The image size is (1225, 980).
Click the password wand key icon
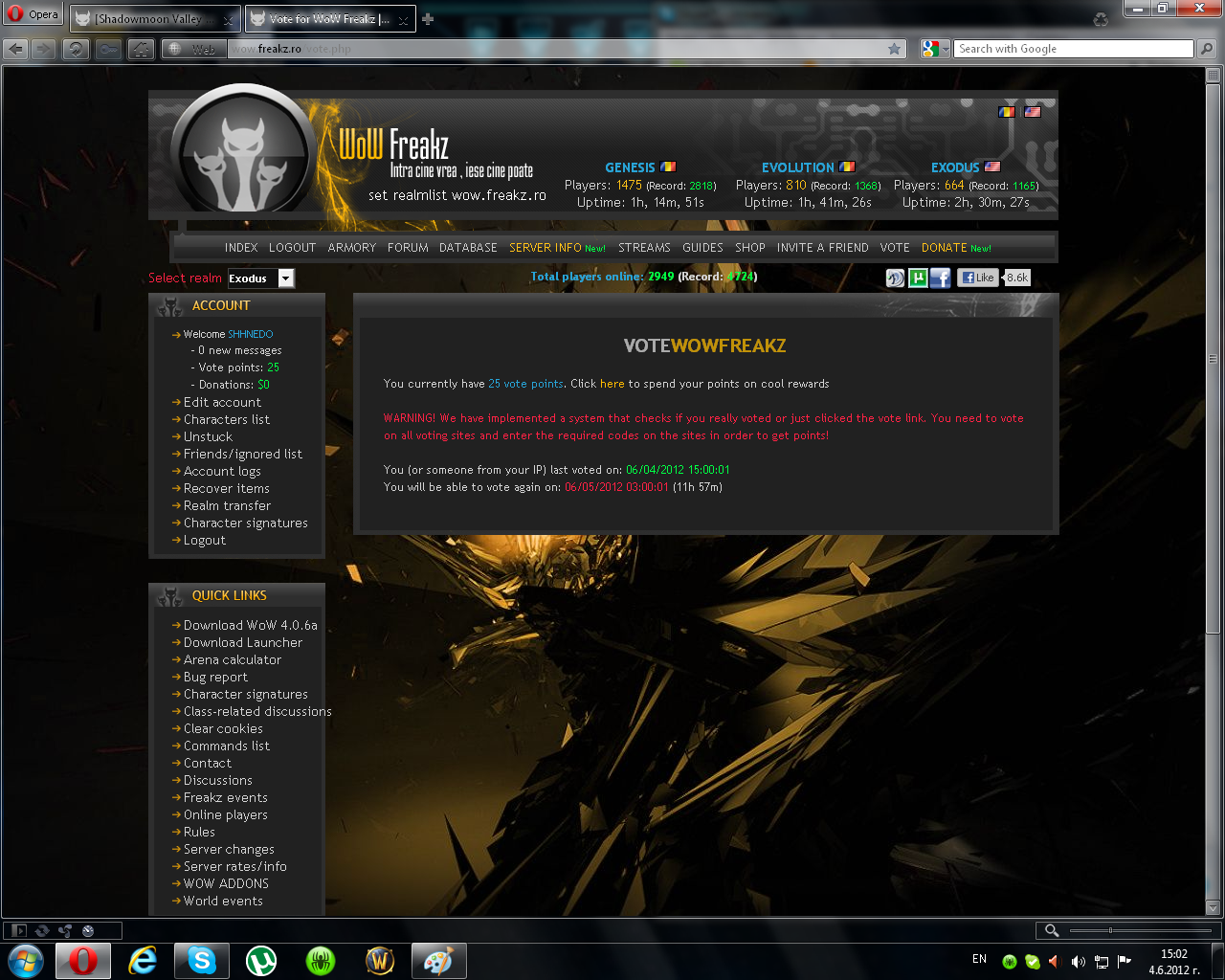click(x=108, y=49)
